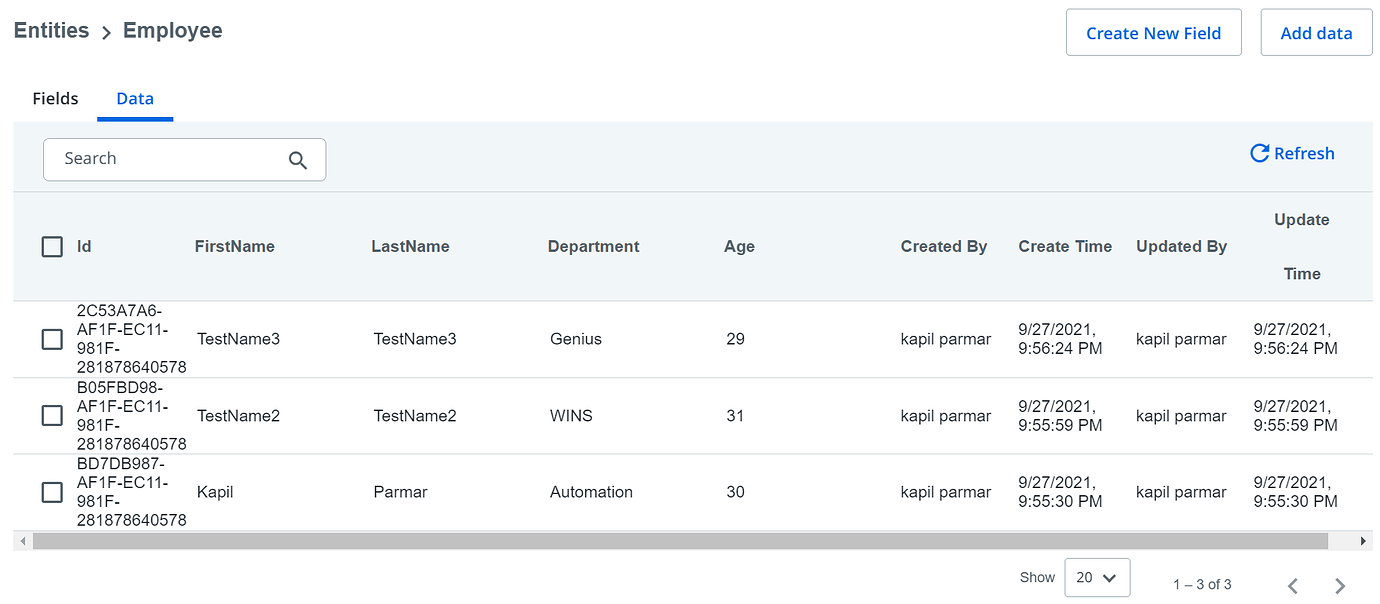Viewport: 1380px width, 604px height.
Task: Select the TestName3 row checkbox
Action: (52, 339)
